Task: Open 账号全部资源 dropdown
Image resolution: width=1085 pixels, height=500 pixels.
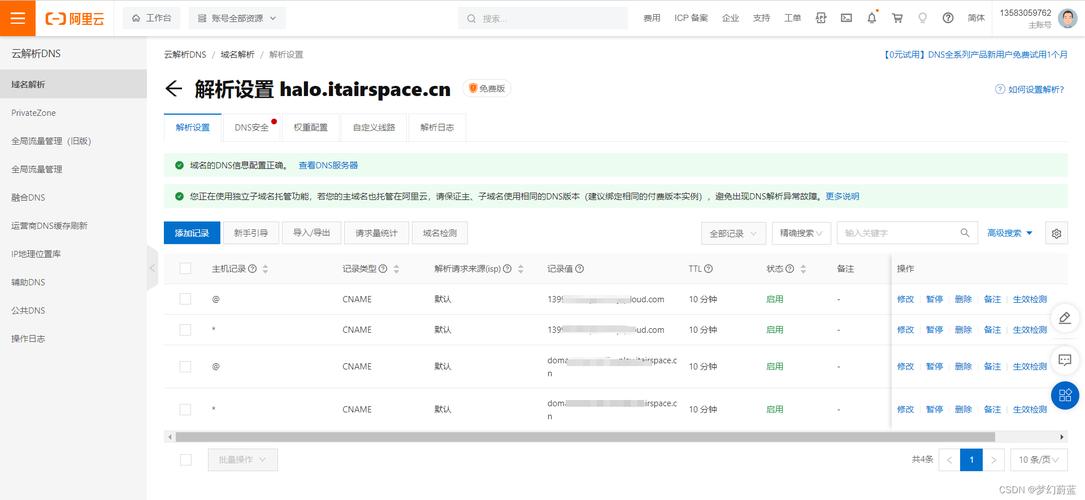Action: pyautogui.click(x=237, y=19)
